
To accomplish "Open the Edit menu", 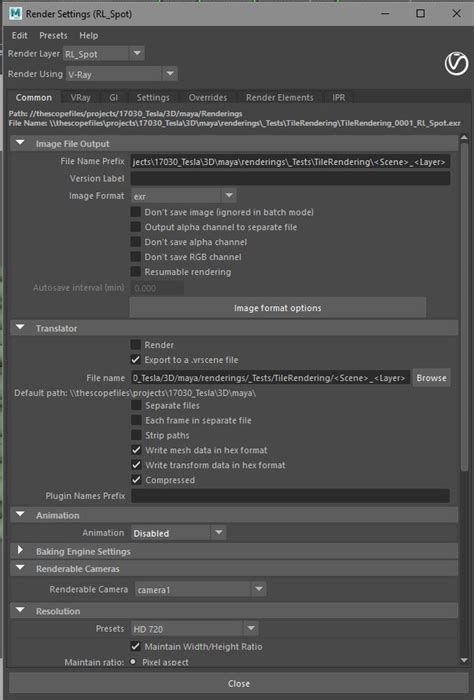I will click(x=20, y=36).
